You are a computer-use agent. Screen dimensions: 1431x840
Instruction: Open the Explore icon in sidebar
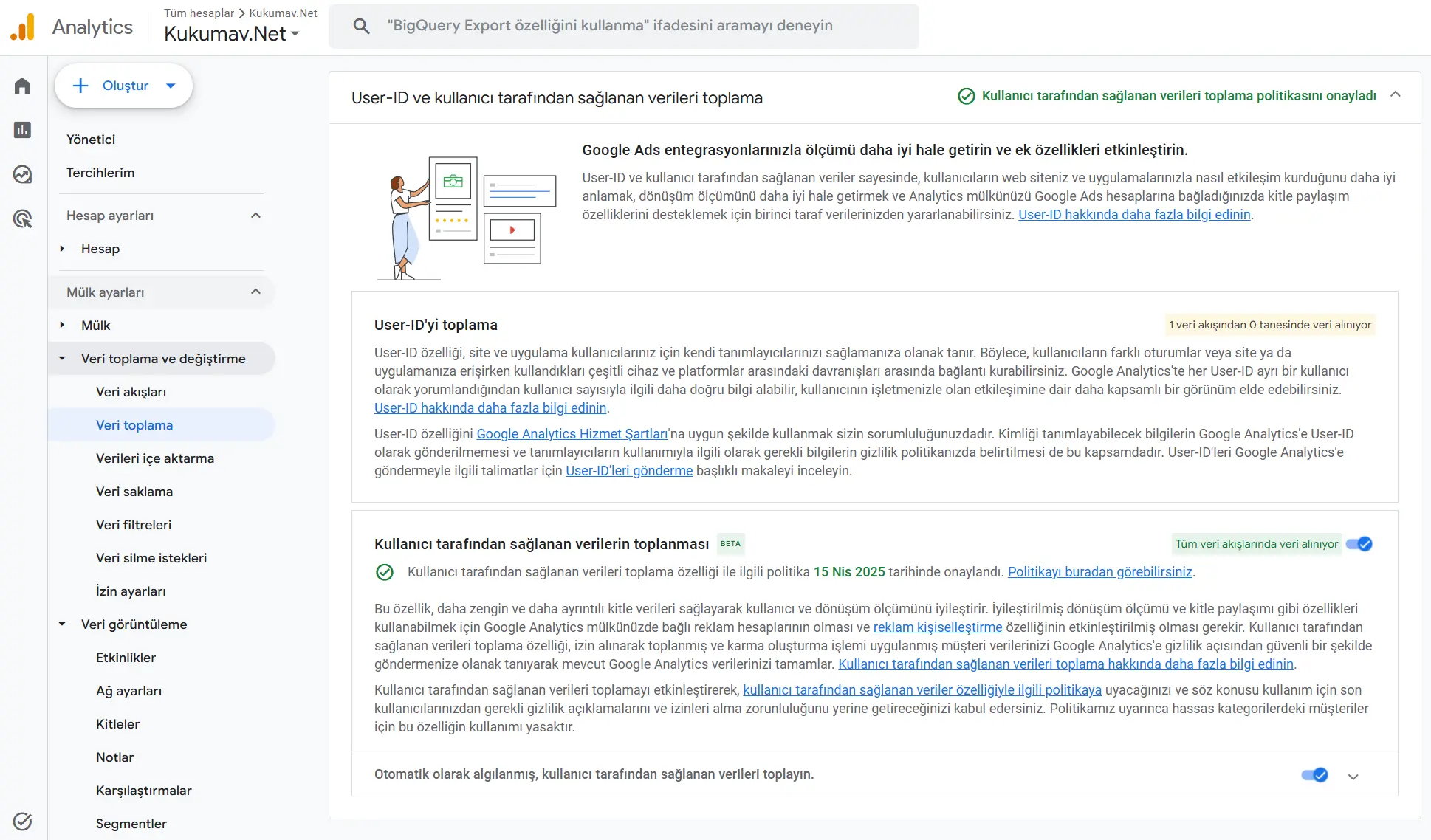22,174
